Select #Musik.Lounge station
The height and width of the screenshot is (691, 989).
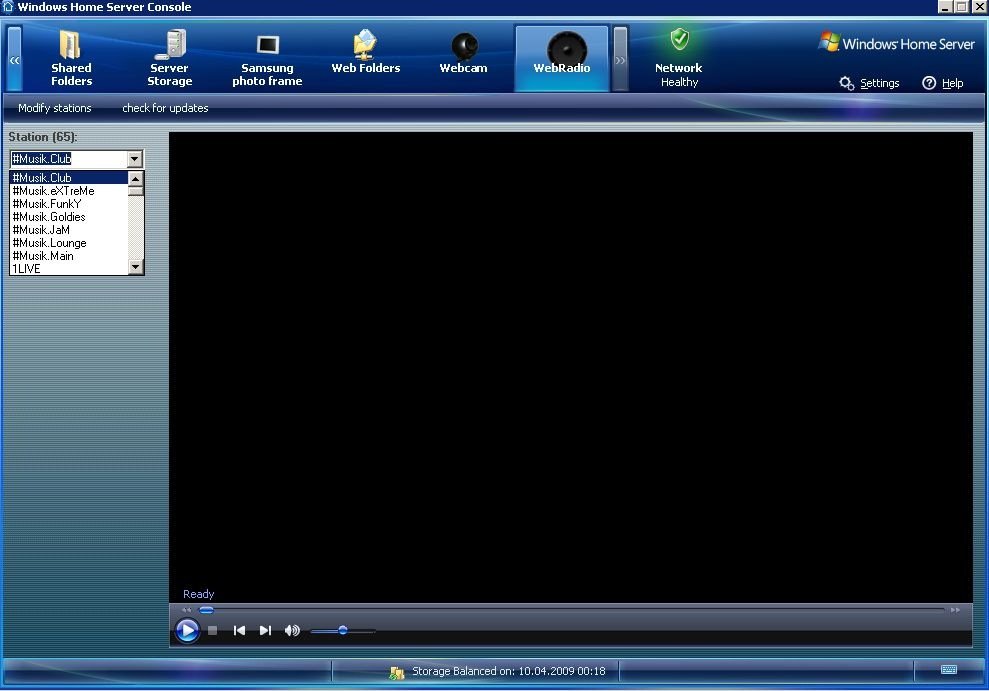69,243
